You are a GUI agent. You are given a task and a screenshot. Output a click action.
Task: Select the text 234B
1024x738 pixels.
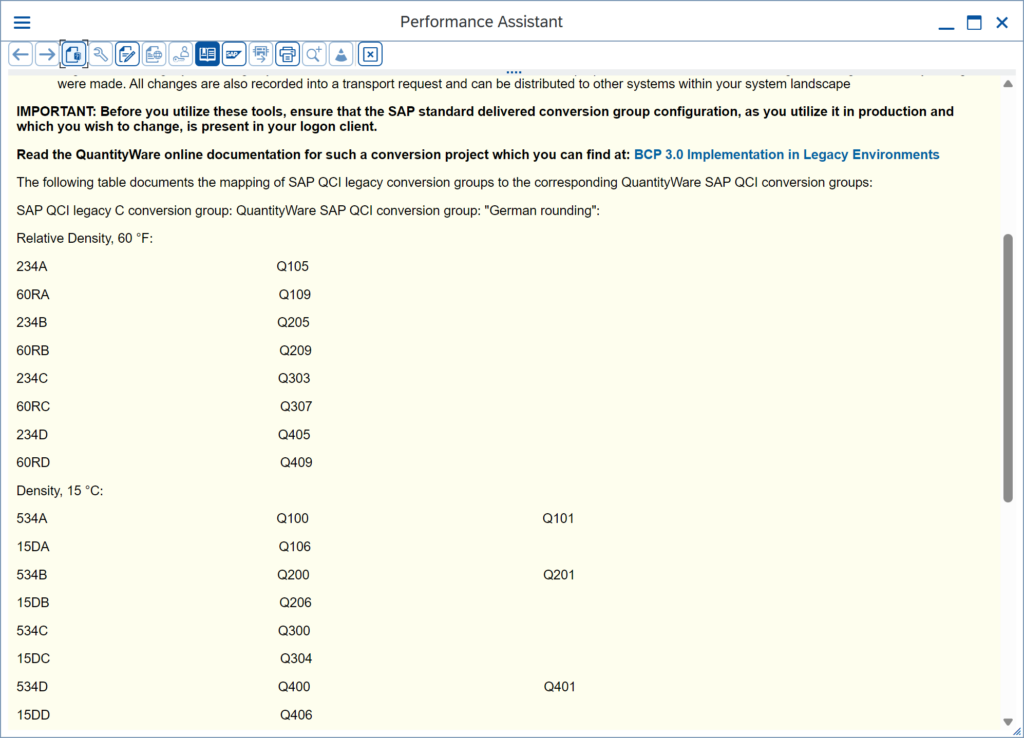[32, 323]
